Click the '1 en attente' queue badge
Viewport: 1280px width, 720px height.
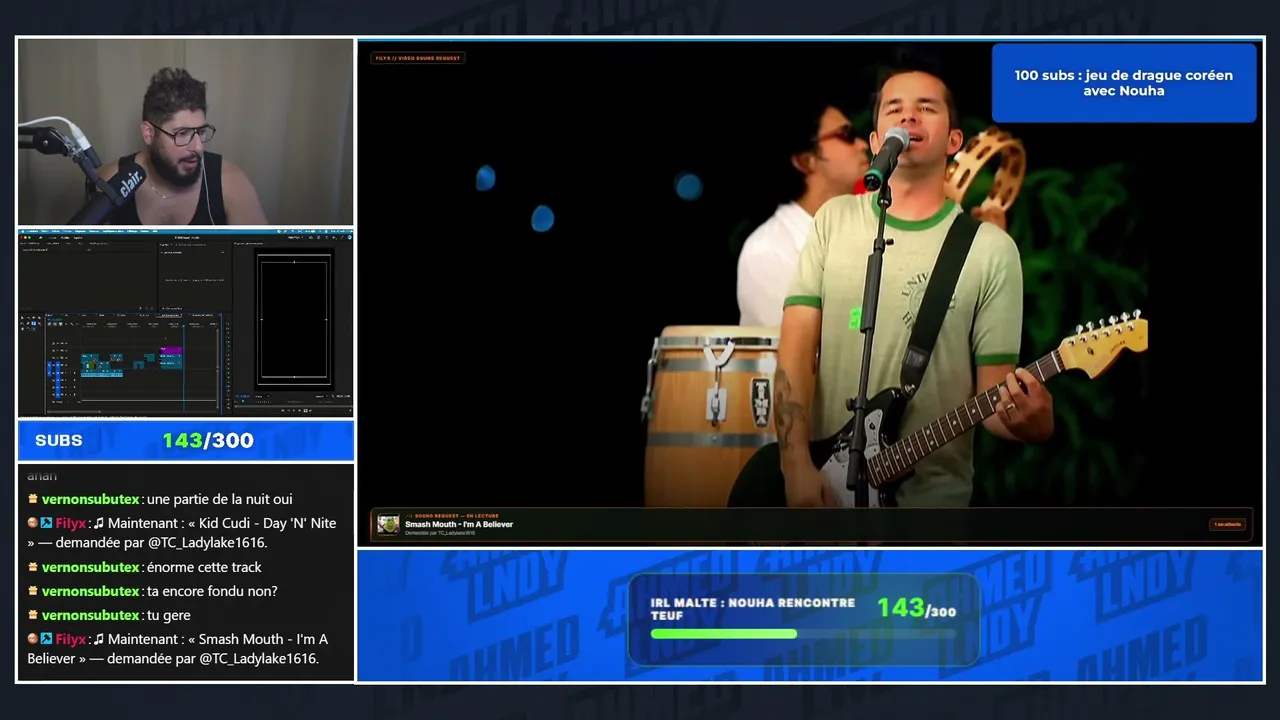[1228, 524]
